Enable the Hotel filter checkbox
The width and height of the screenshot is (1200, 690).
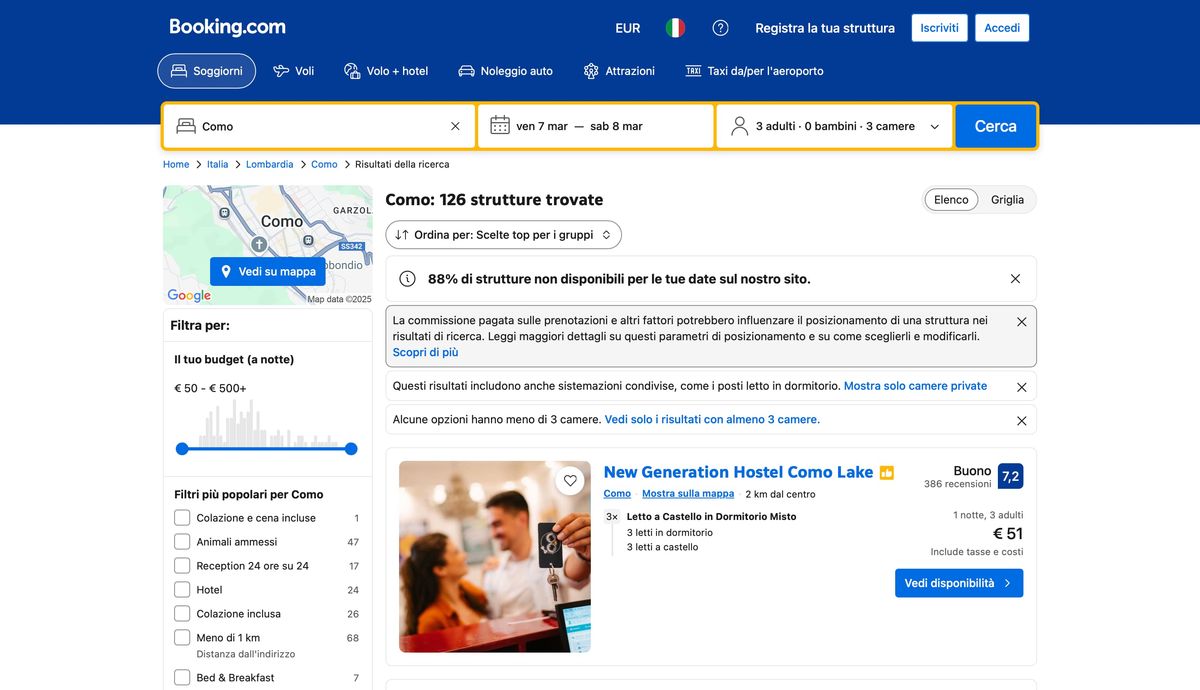182,589
